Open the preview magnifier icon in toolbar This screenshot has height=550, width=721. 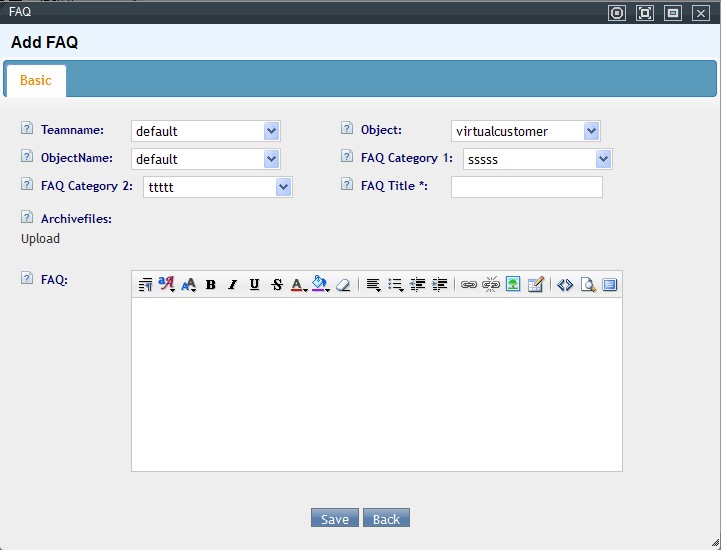588,285
